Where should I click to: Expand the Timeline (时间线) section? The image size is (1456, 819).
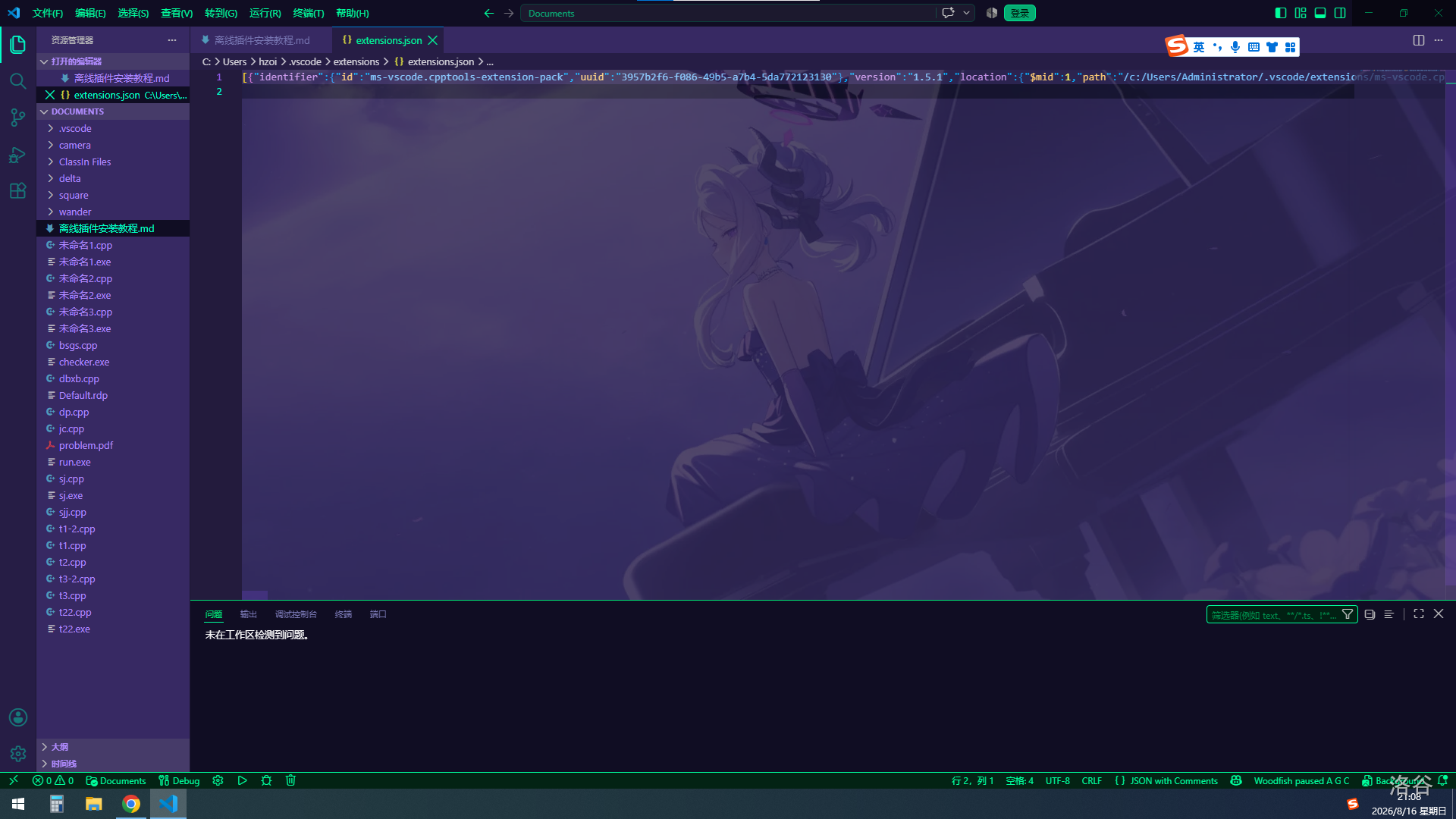click(113, 764)
